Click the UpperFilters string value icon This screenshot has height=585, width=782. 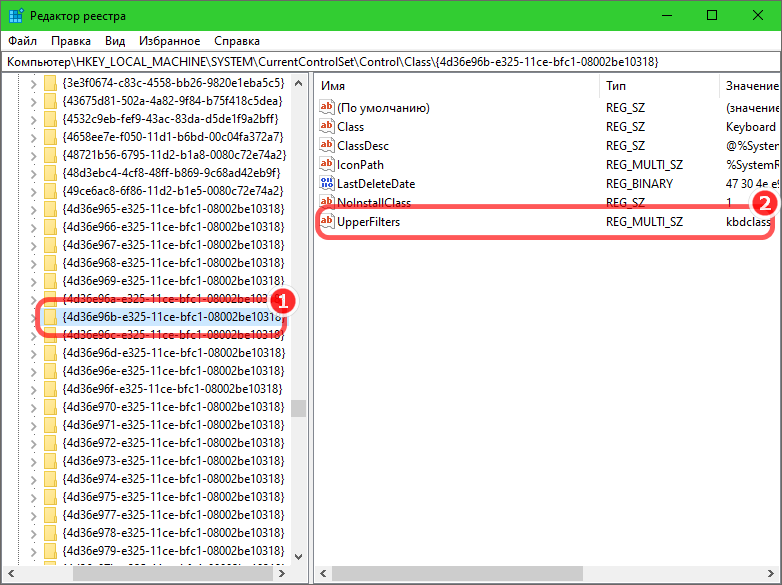327,221
